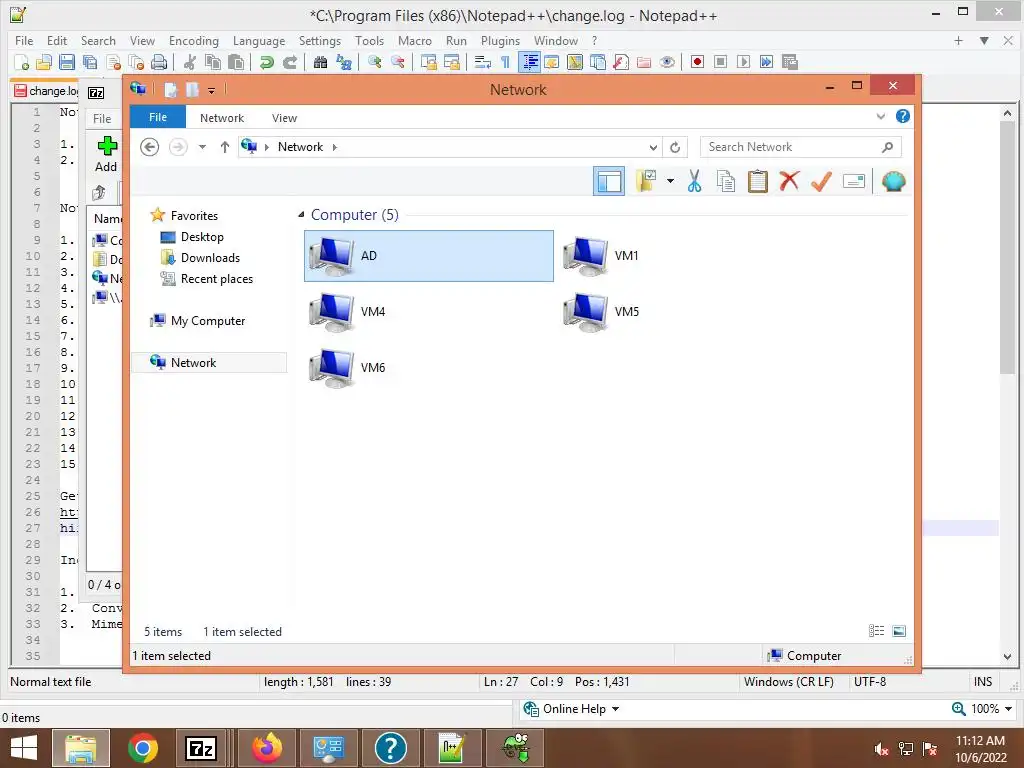
Task: Click the Print icon in Notepad++ toolbar
Action: [159, 62]
